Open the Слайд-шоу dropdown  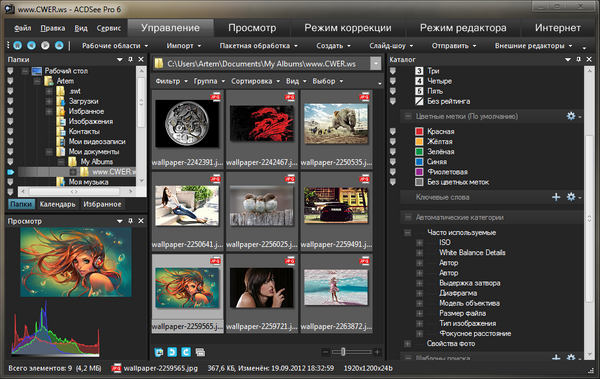click(x=391, y=46)
